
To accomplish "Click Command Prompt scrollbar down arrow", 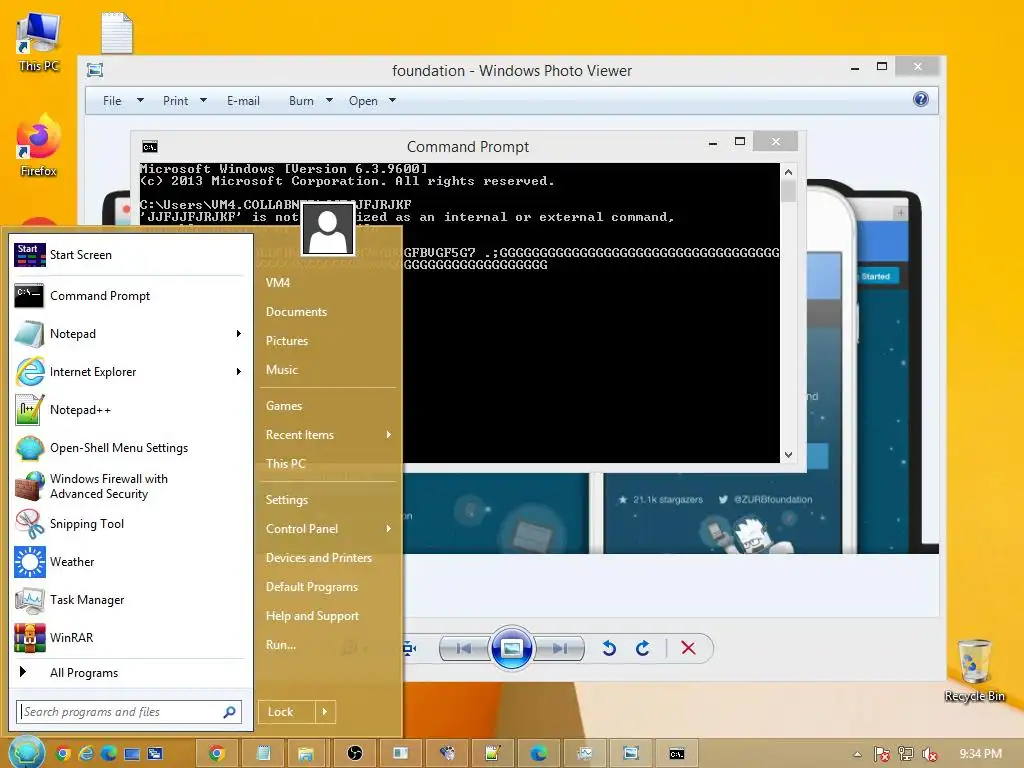I will tap(788, 455).
